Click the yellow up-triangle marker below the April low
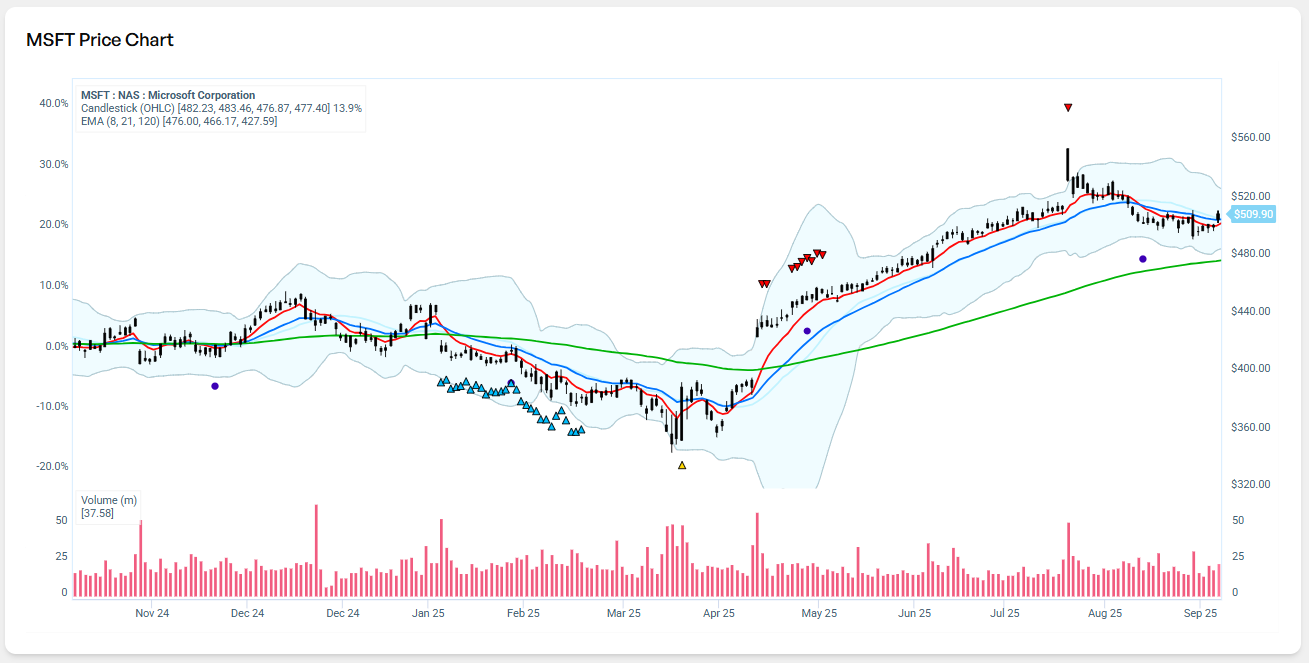 click(x=682, y=465)
